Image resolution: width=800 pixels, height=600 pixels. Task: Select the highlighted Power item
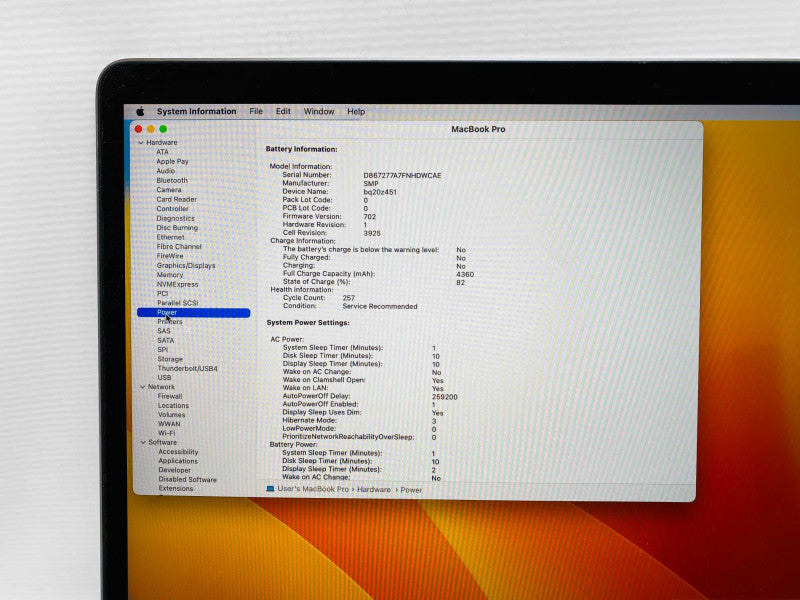click(193, 312)
